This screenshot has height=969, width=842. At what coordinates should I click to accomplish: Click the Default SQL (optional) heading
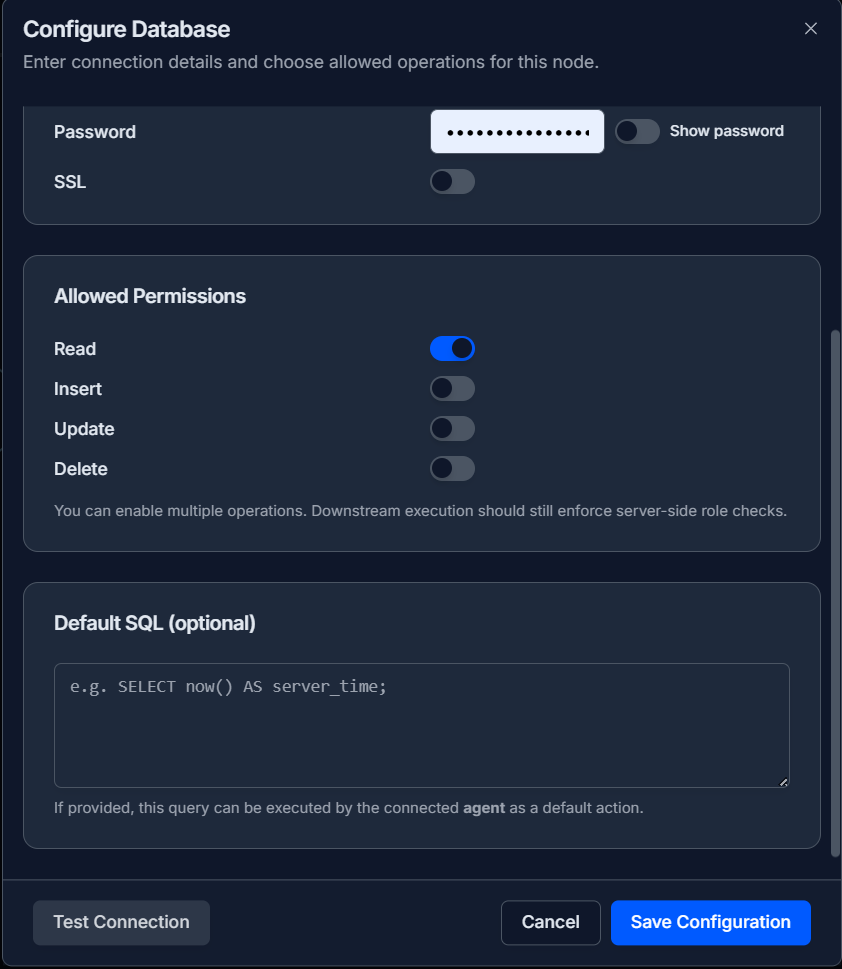(154, 622)
